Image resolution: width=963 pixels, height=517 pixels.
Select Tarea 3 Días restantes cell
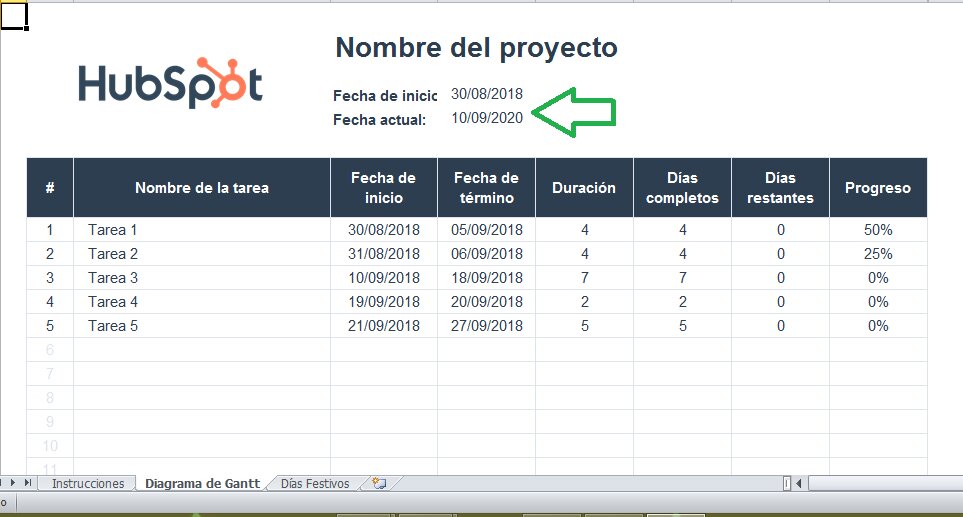pos(780,278)
